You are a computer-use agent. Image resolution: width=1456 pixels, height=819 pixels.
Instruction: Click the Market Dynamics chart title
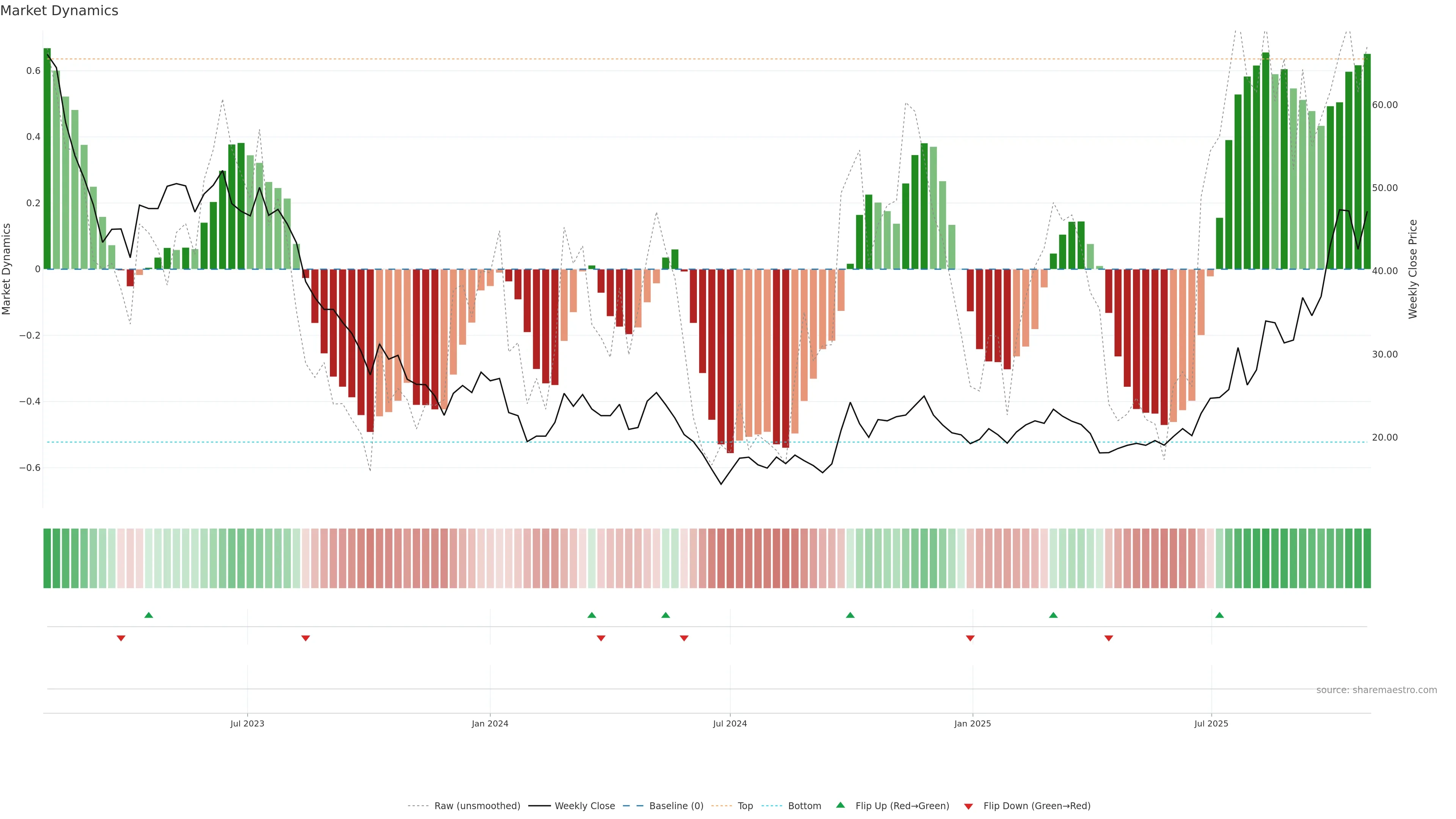tap(60, 11)
